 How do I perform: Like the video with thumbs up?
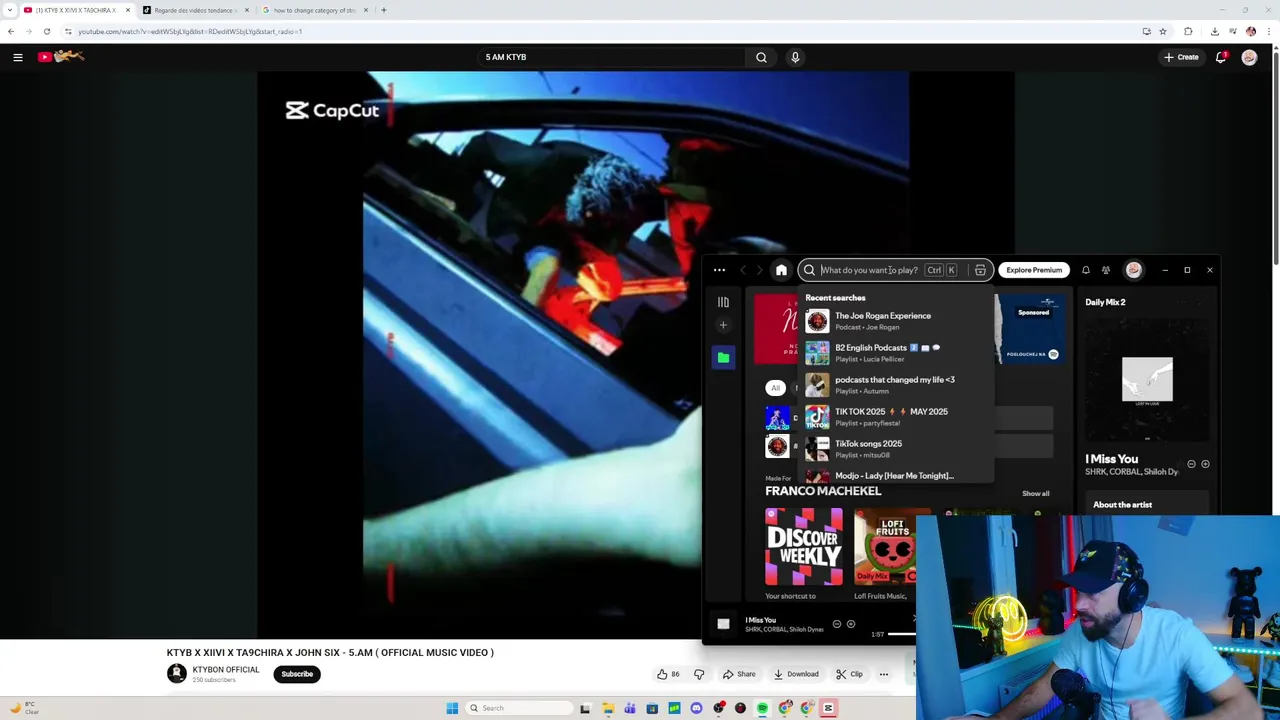pos(668,674)
